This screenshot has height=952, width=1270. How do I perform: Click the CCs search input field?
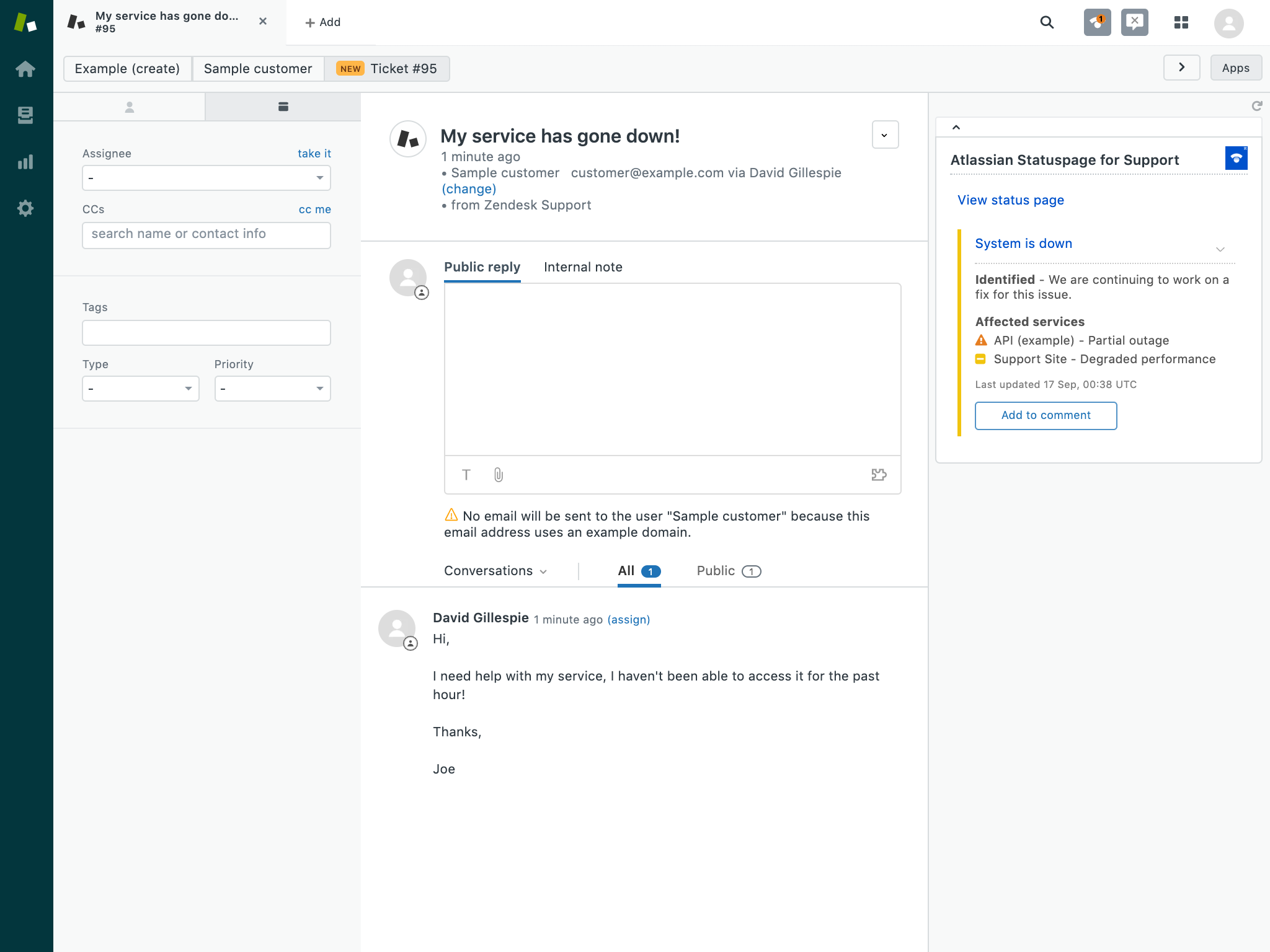pyautogui.click(x=206, y=234)
